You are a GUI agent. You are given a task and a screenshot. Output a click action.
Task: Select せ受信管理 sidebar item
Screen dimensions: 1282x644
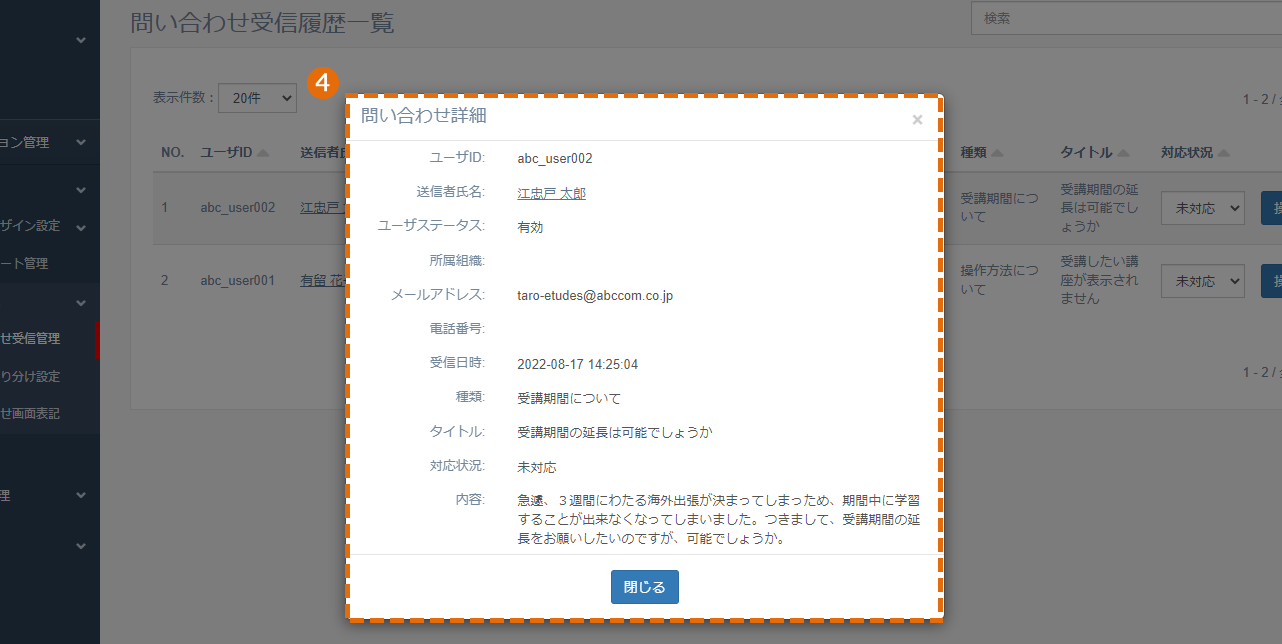pyautogui.click(x=30, y=338)
